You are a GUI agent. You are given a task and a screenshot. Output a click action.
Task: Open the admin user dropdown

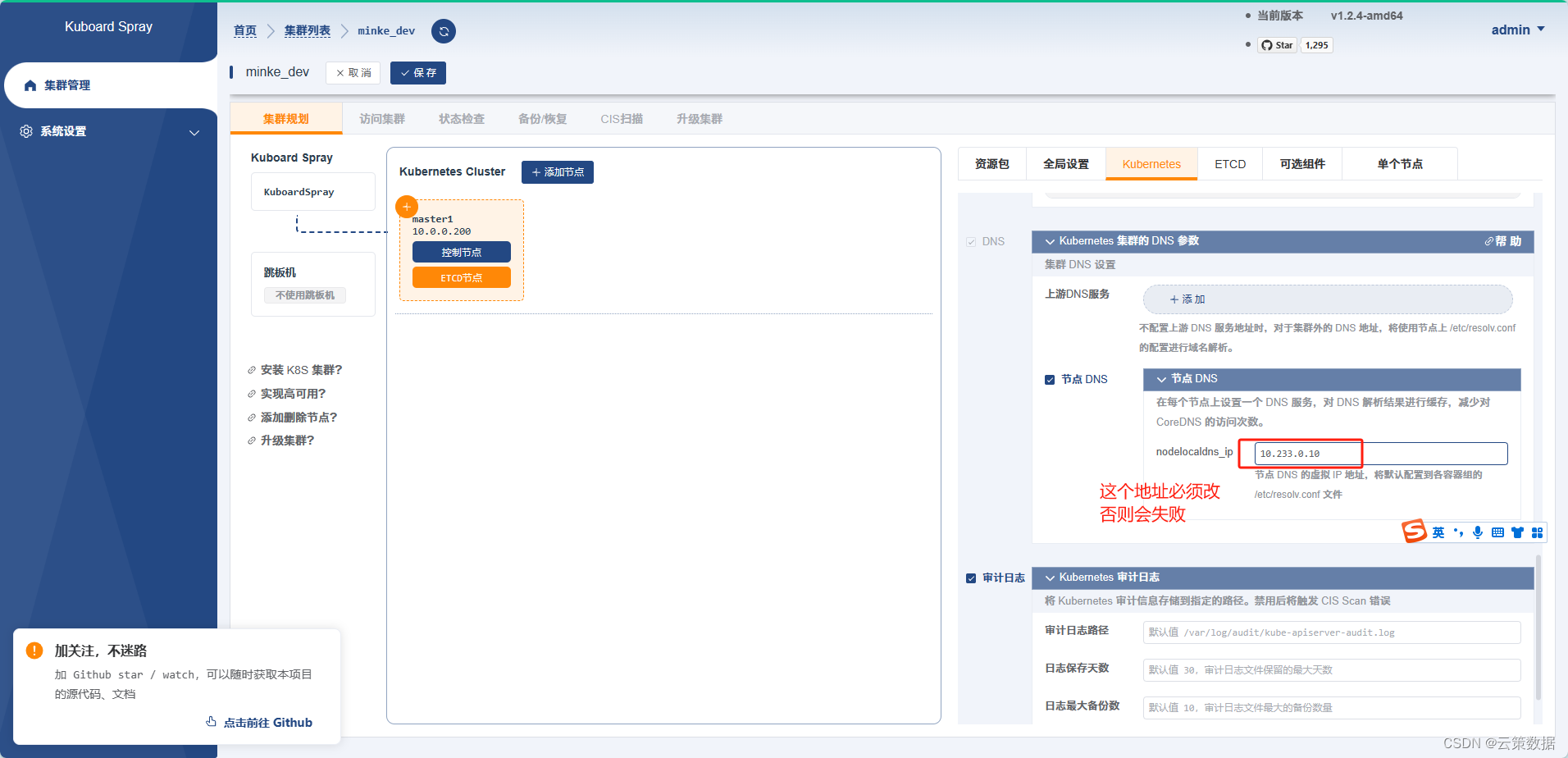[1518, 30]
